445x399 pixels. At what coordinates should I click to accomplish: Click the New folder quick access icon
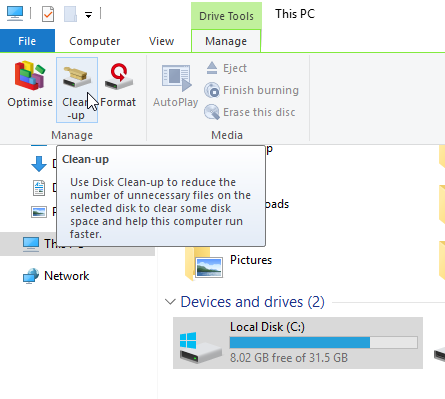coord(70,14)
